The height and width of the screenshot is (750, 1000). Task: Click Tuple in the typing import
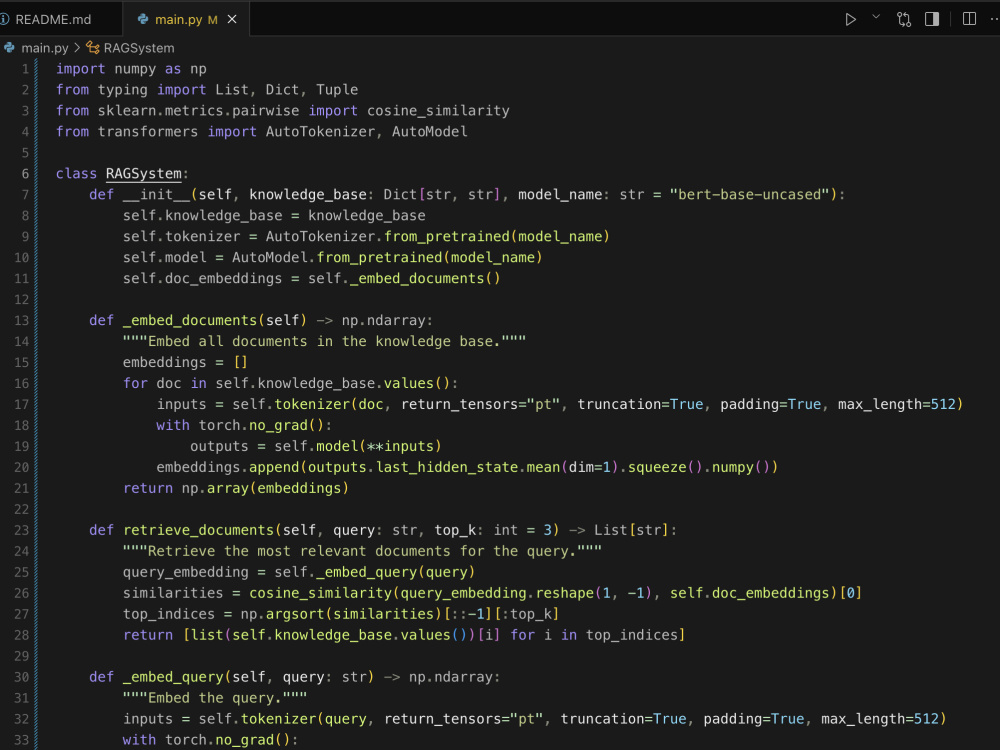pyautogui.click(x=337, y=90)
